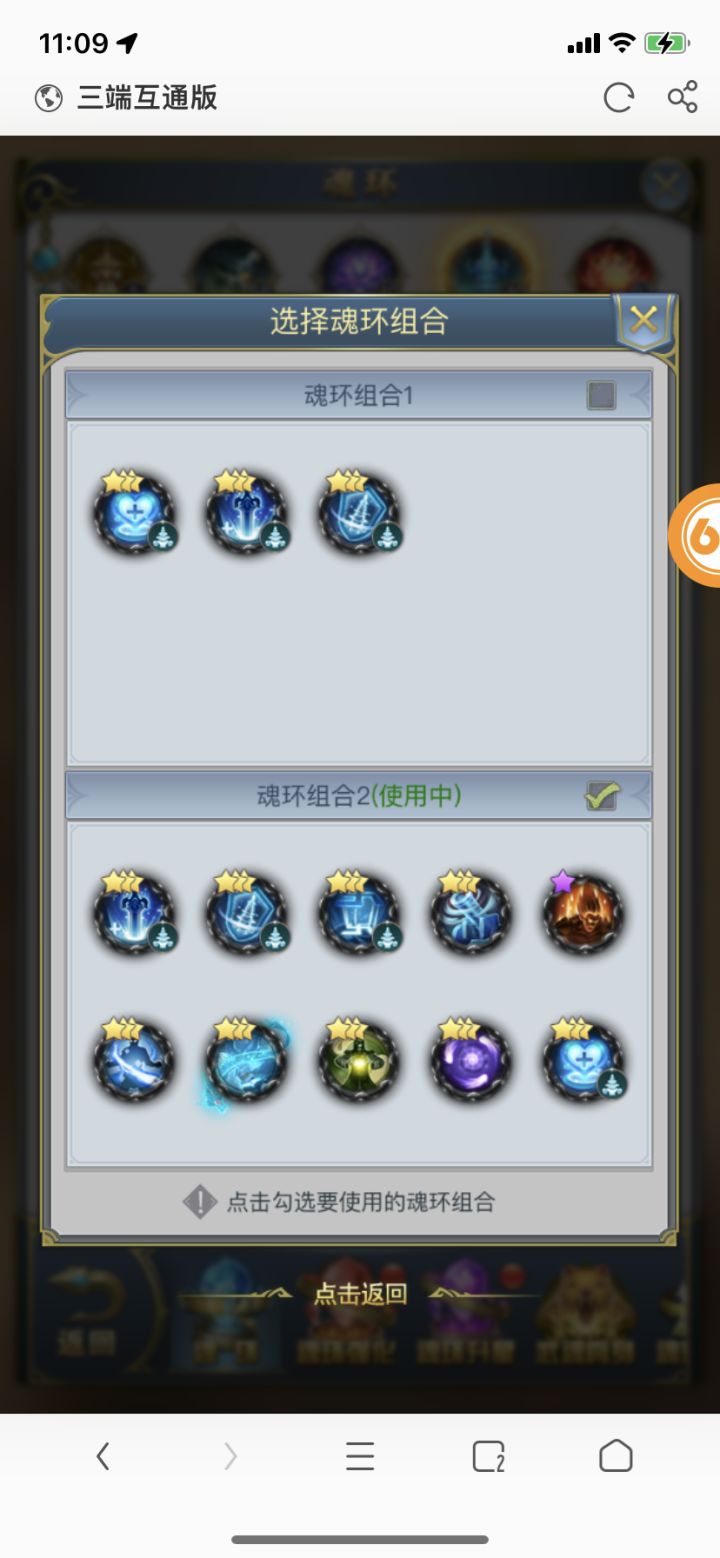Close the 选择魂环组合 dialog
720x1558 pixels.
644,321
